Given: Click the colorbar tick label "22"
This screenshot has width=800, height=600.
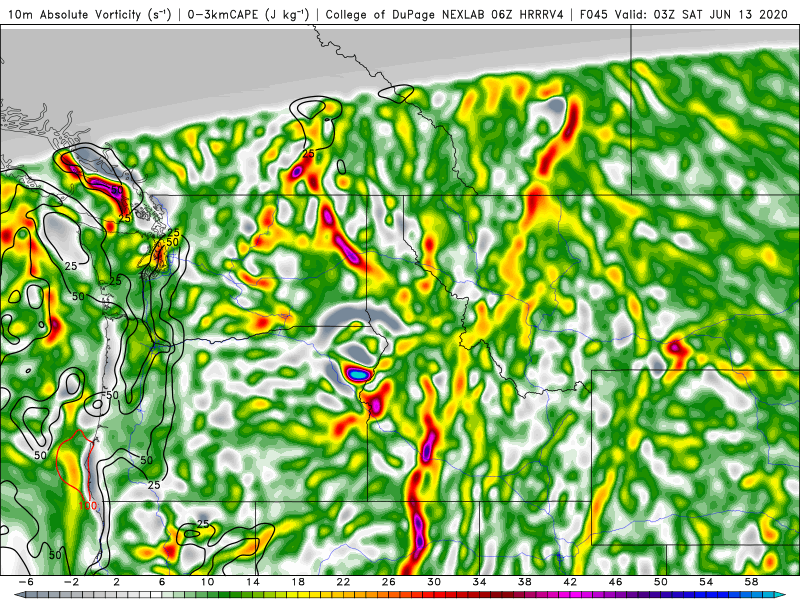Looking at the screenshot, I should tap(343, 582).
